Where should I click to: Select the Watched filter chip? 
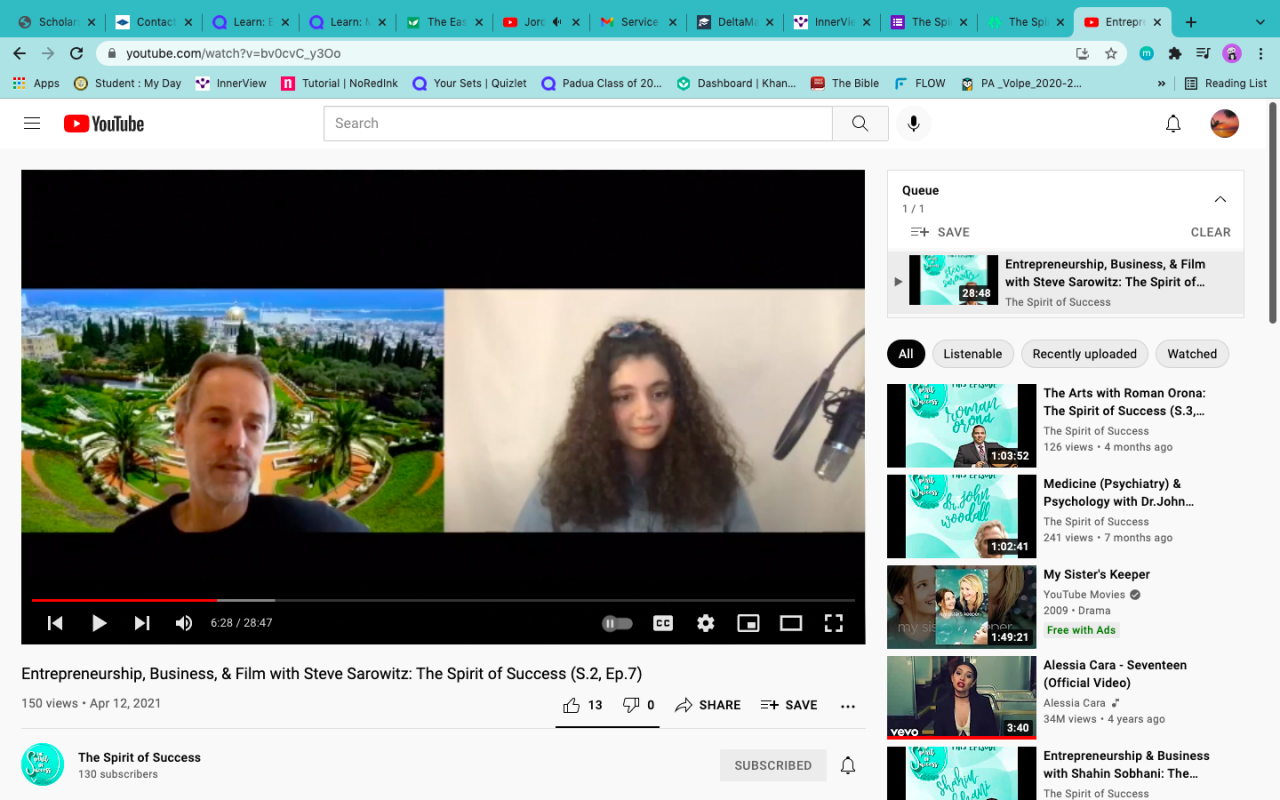click(1192, 354)
